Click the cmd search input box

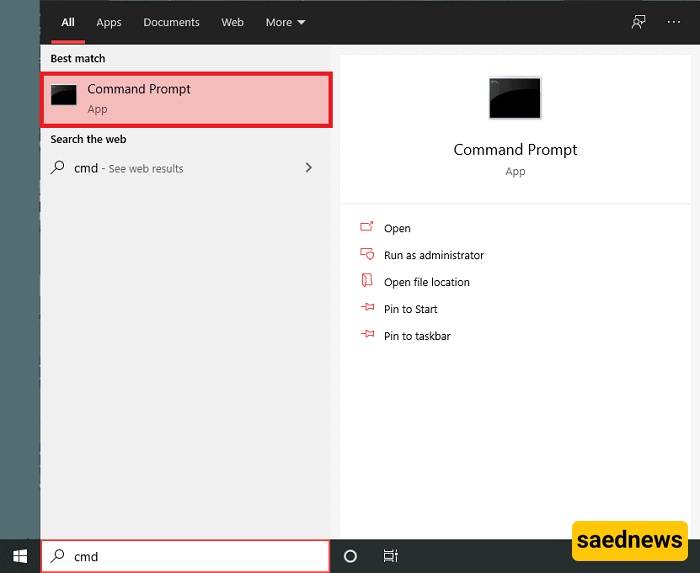point(185,556)
